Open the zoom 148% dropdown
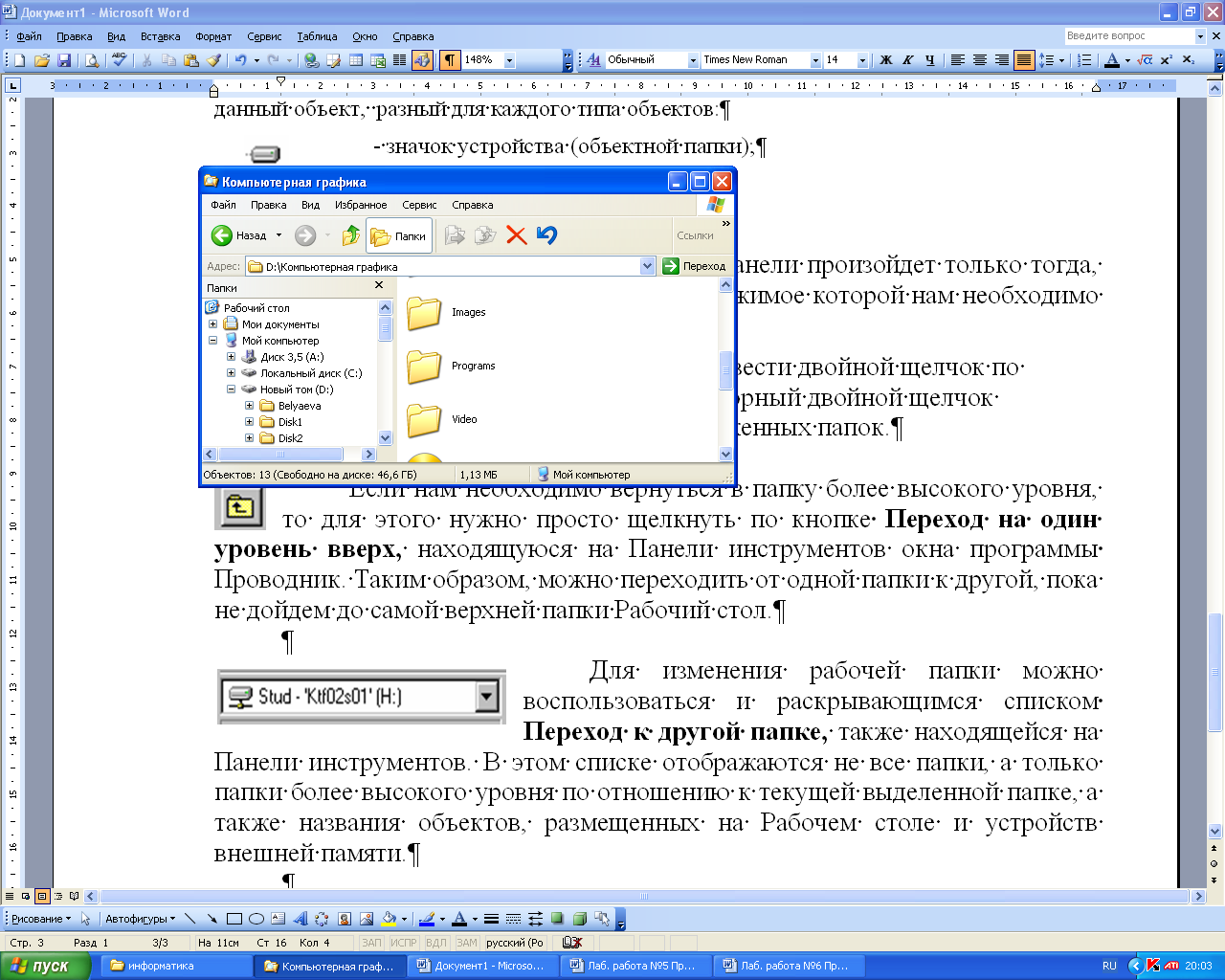This screenshot has height=980, width=1225. coord(509,60)
